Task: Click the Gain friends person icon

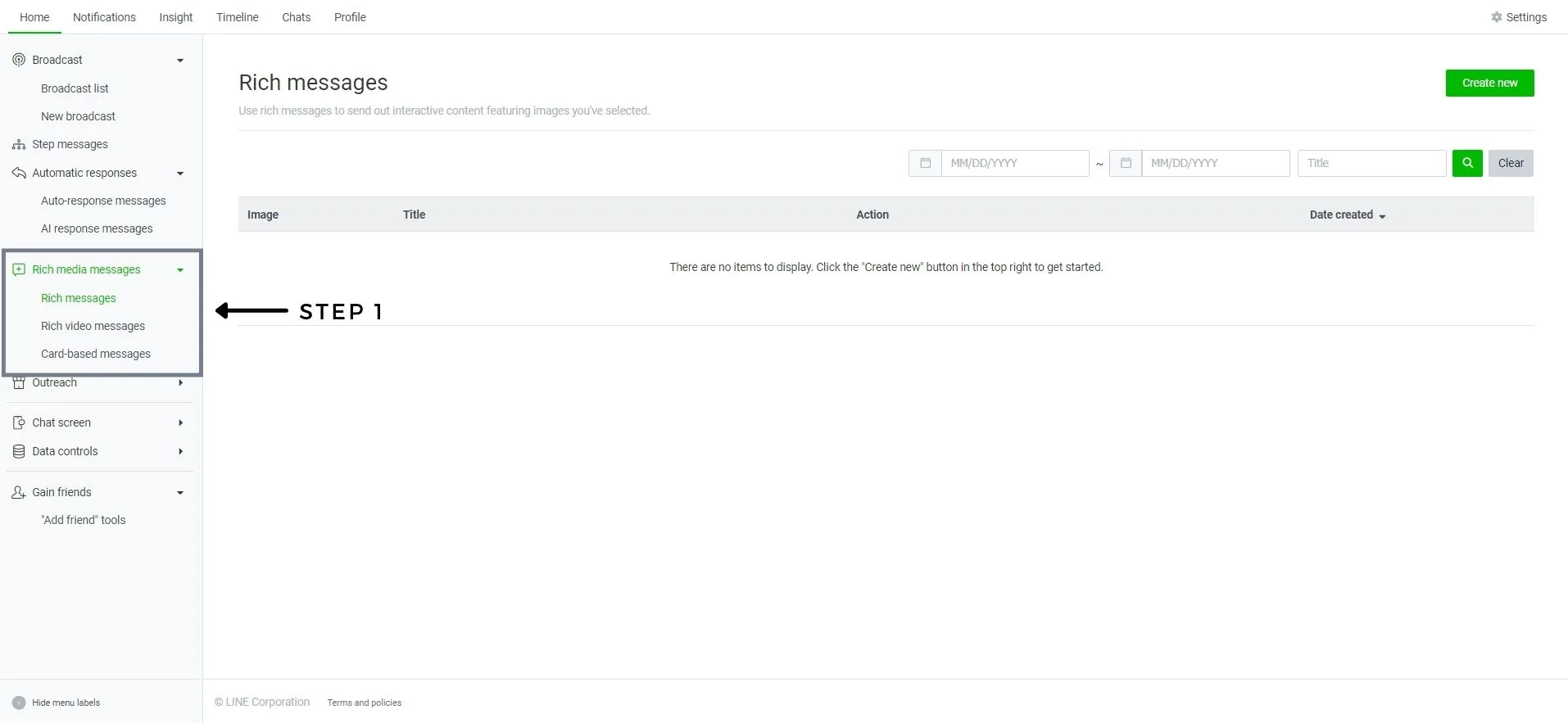Action: click(19, 492)
